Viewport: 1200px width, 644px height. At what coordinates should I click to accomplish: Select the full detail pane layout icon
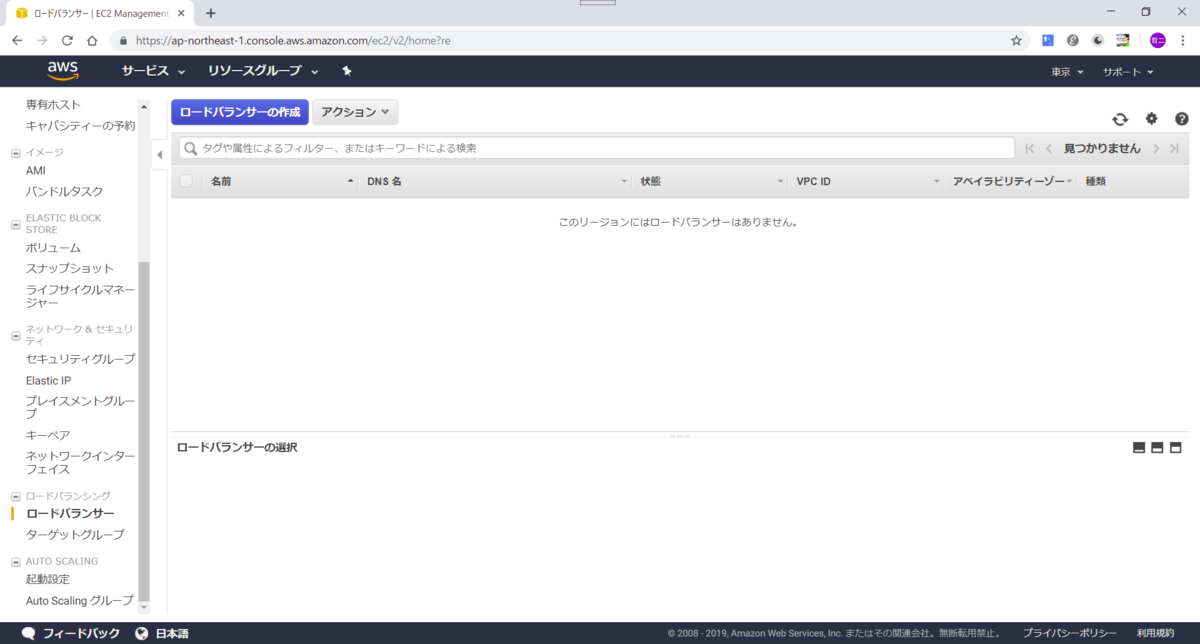(1176, 447)
